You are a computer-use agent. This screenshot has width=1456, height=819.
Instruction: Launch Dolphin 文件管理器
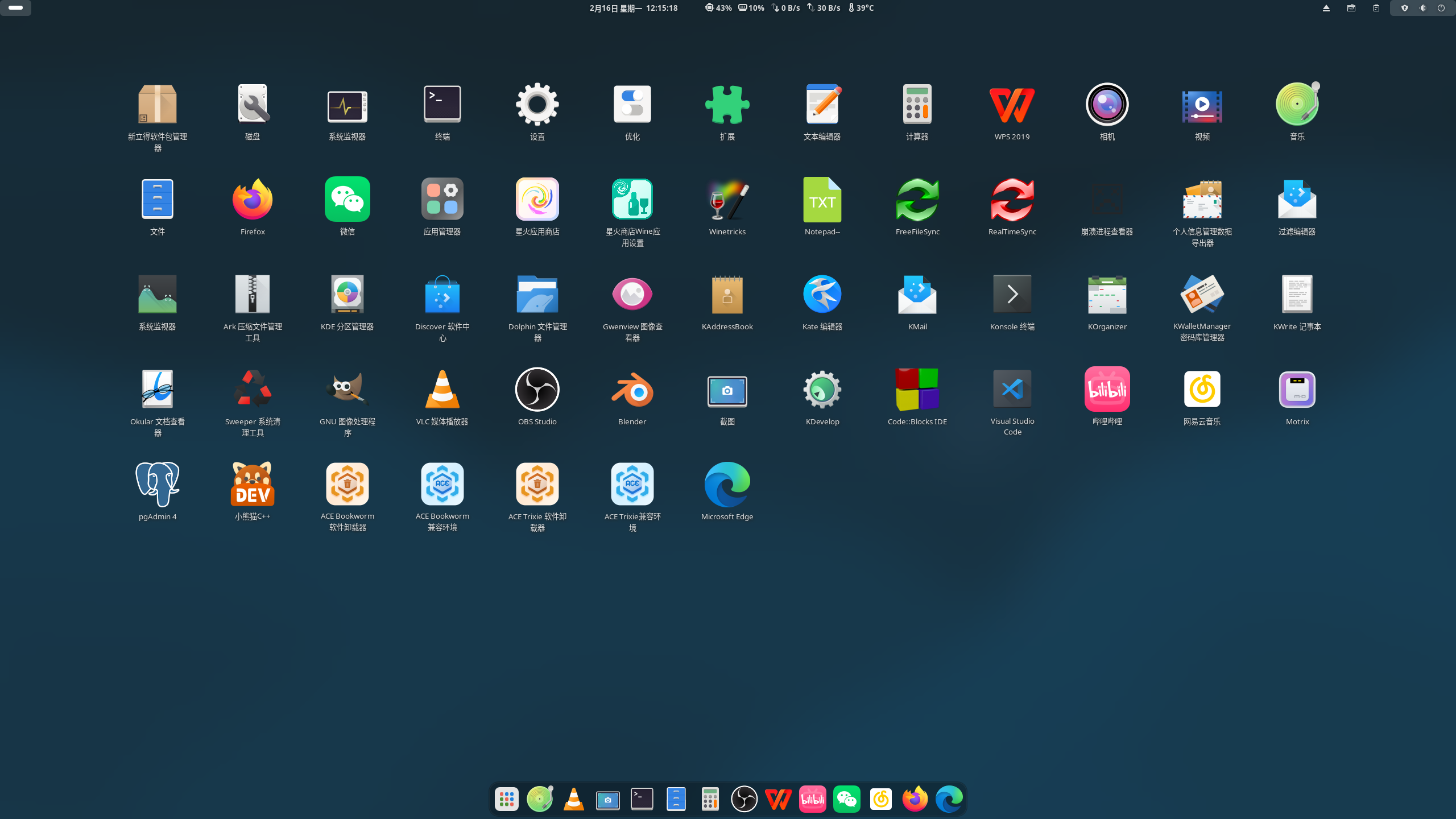click(x=537, y=294)
